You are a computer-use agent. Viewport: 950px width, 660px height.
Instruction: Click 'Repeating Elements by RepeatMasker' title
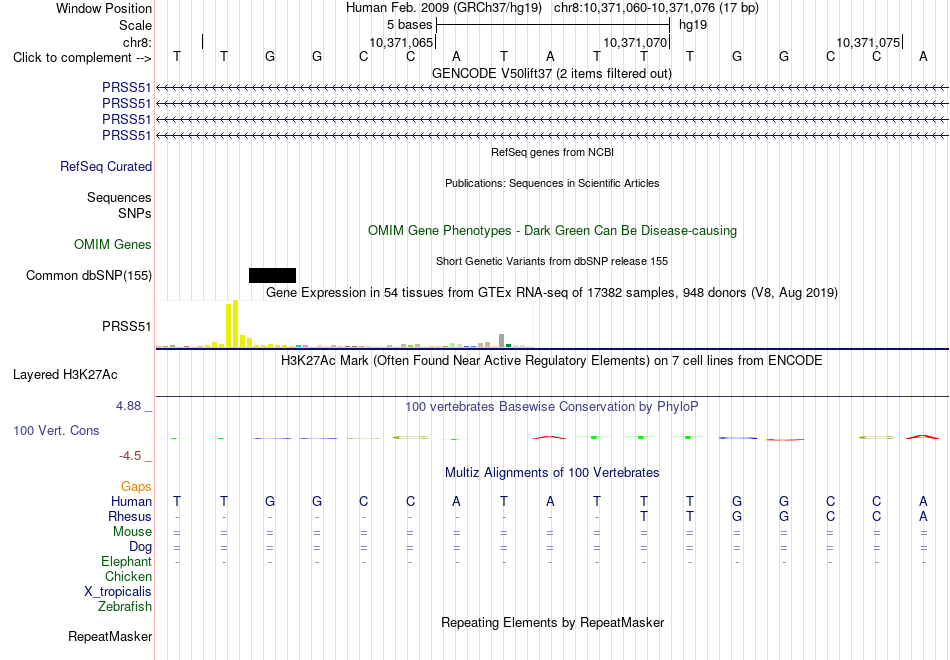coord(553,623)
